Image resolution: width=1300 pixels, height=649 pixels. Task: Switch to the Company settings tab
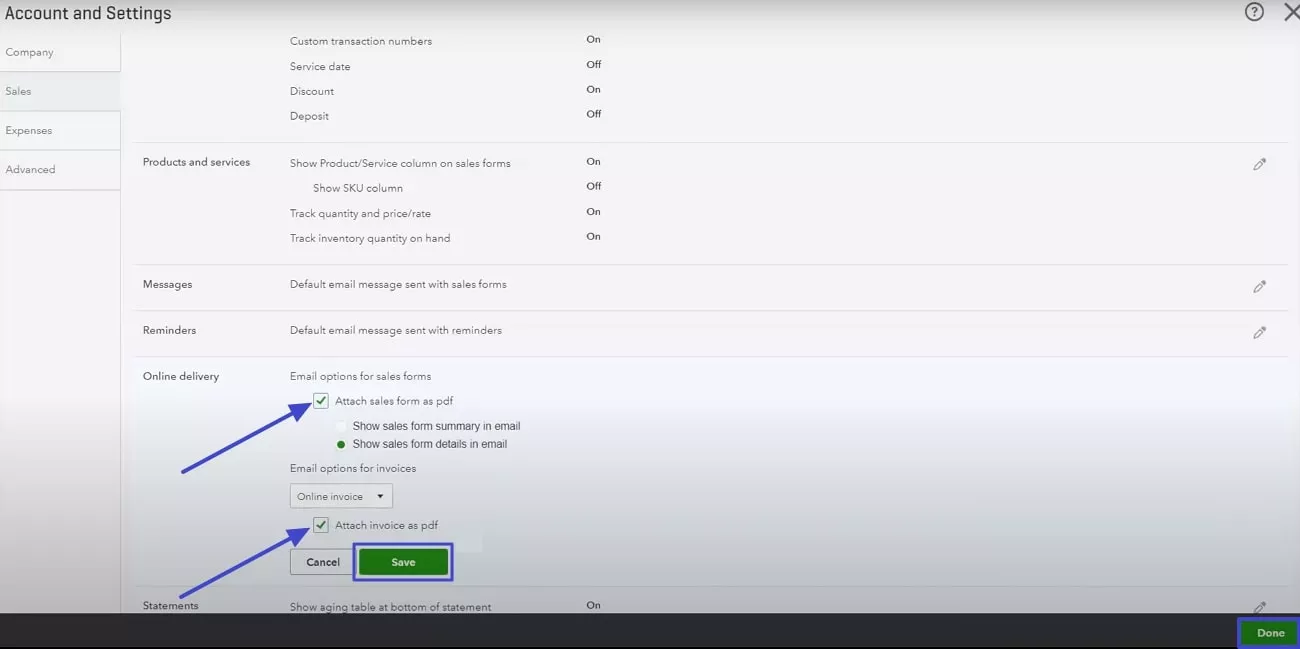click(29, 51)
